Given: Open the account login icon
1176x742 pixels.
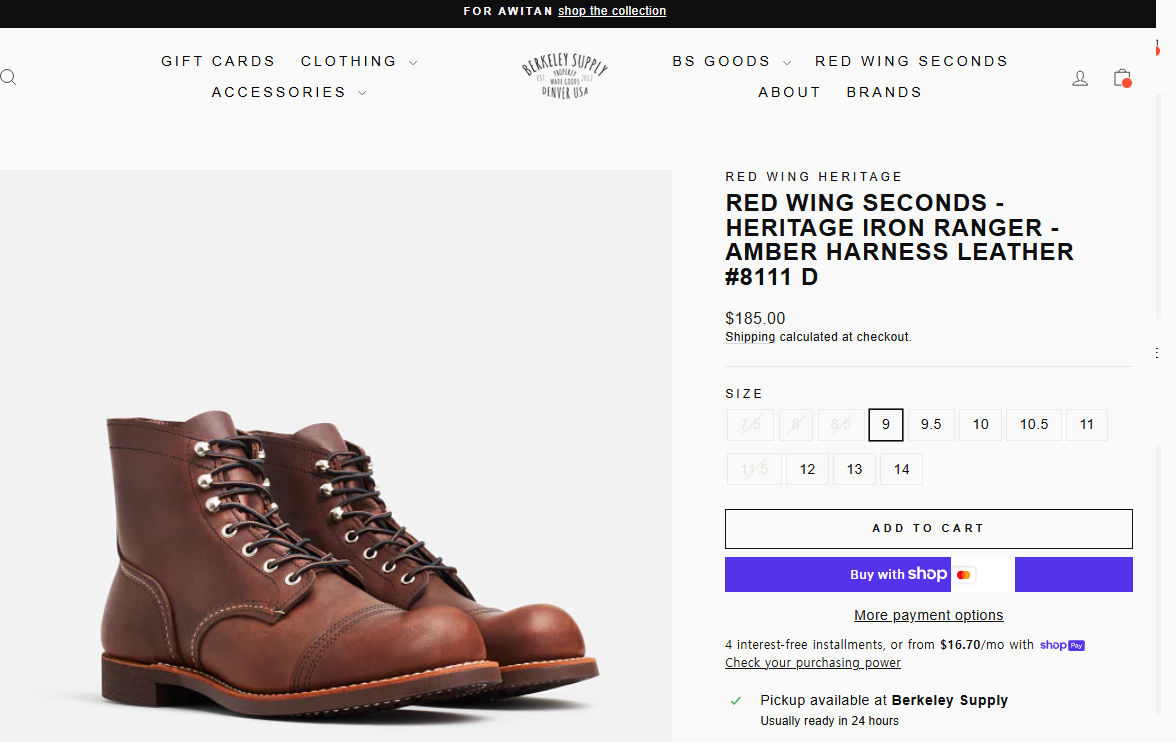Looking at the screenshot, I should tap(1080, 78).
